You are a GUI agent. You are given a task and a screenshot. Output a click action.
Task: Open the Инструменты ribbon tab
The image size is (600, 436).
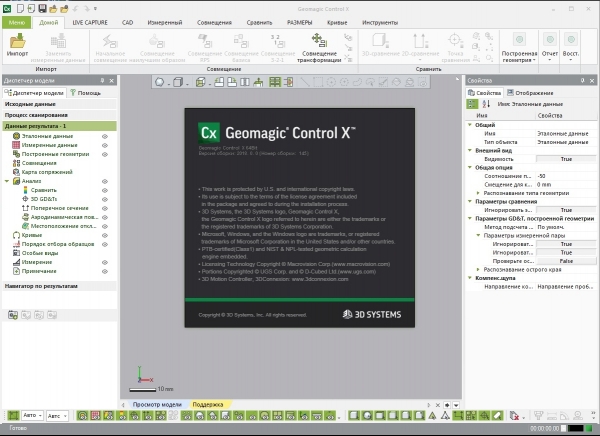[x=380, y=23]
